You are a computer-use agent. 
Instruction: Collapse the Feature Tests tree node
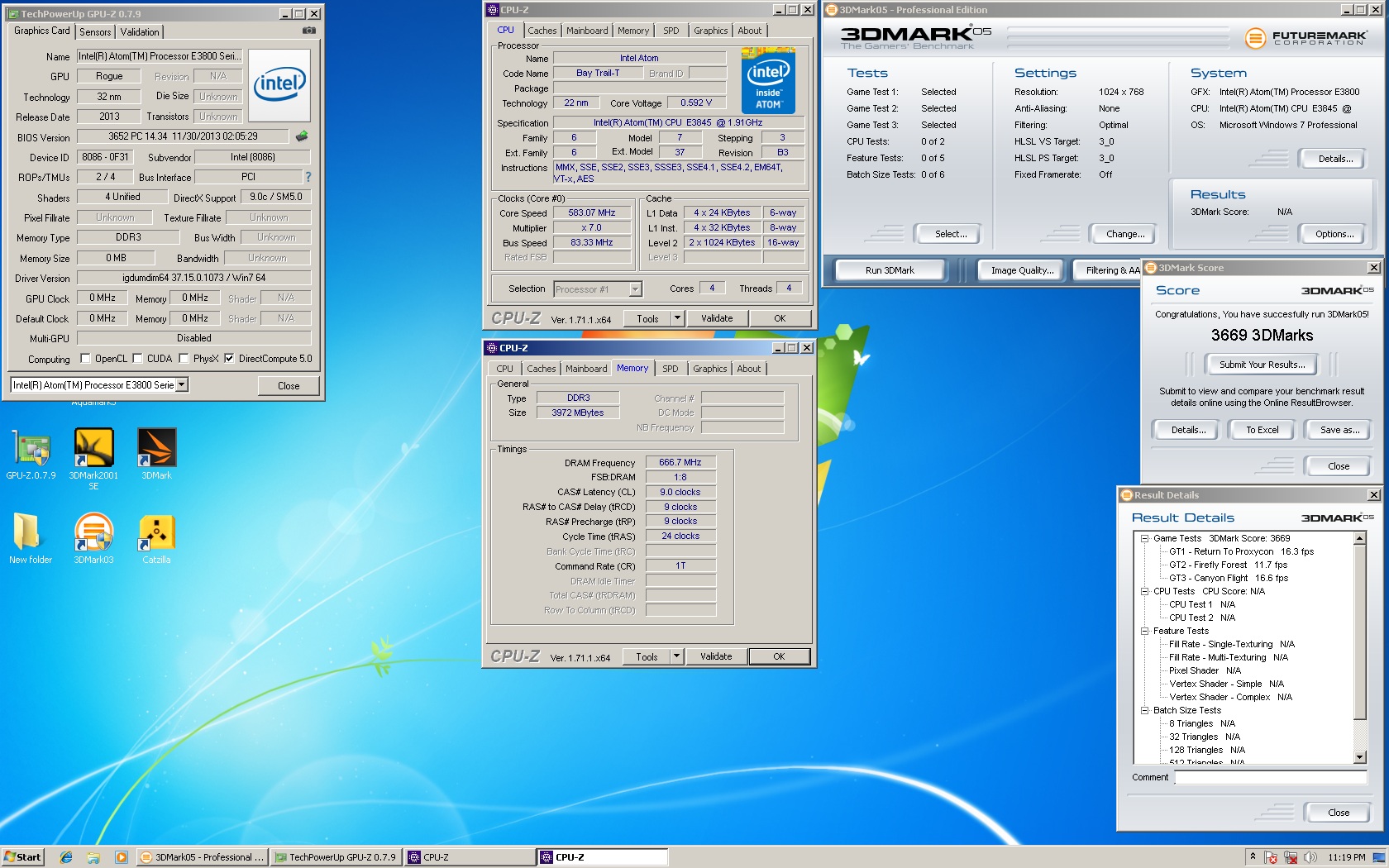(x=1145, y=631)
